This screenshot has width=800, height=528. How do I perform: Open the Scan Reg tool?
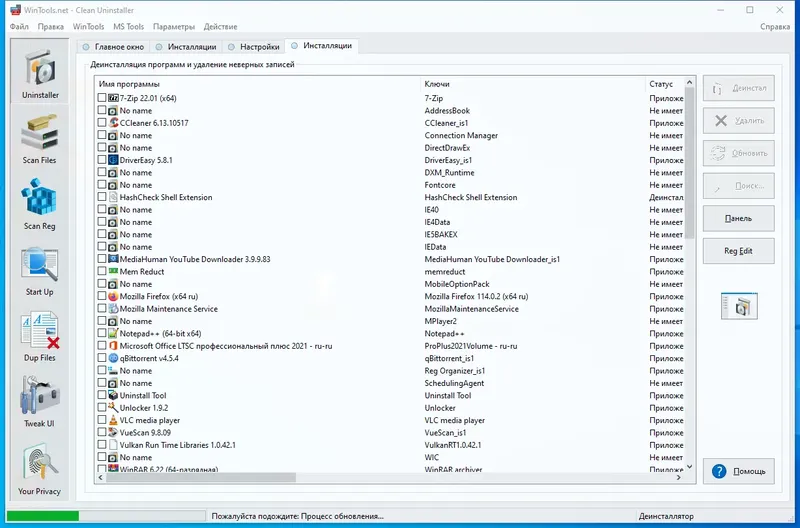(39, 204)
